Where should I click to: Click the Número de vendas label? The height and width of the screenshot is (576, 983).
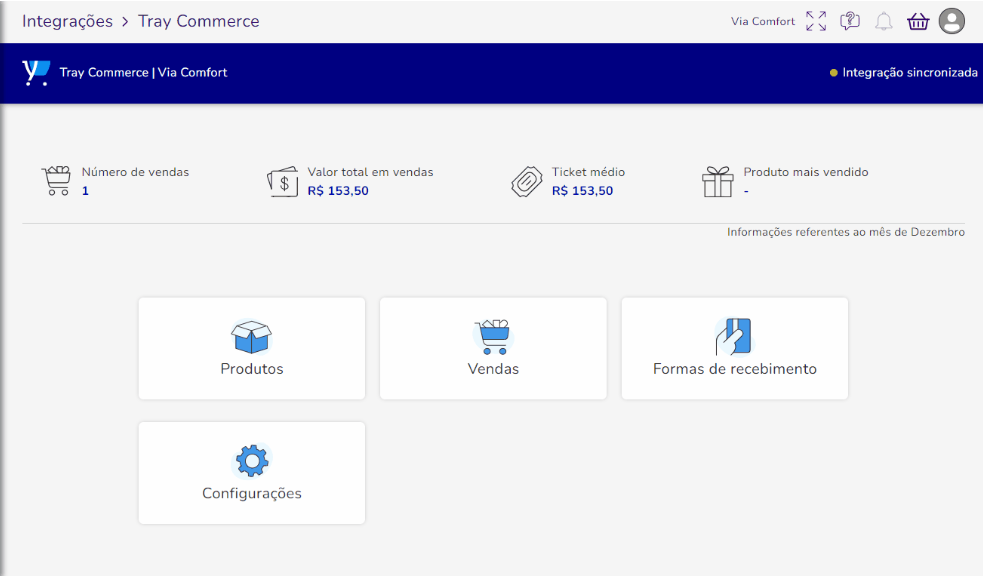[x=135, y=172]
